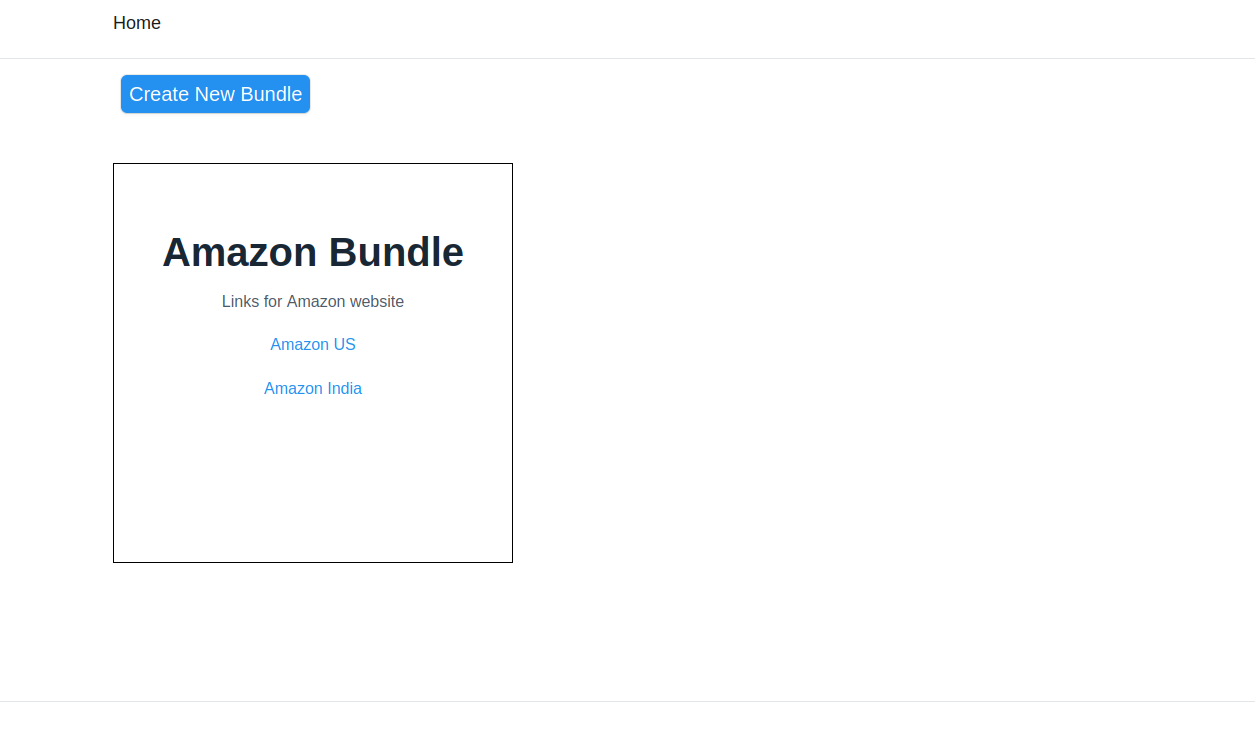Start creating a new bundle

point(215,94)
